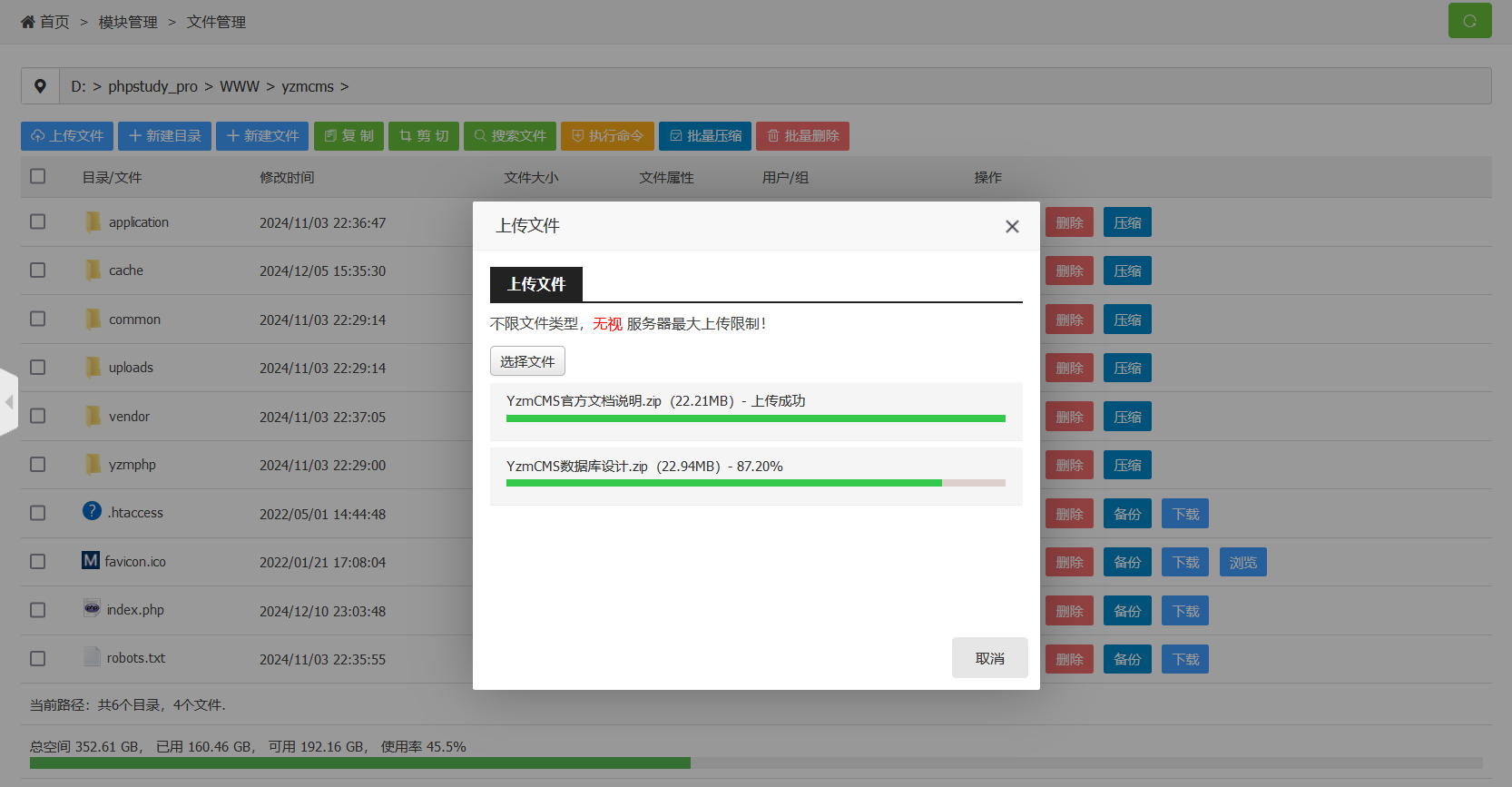Click the green refresh icon button

click(1469, 21)
